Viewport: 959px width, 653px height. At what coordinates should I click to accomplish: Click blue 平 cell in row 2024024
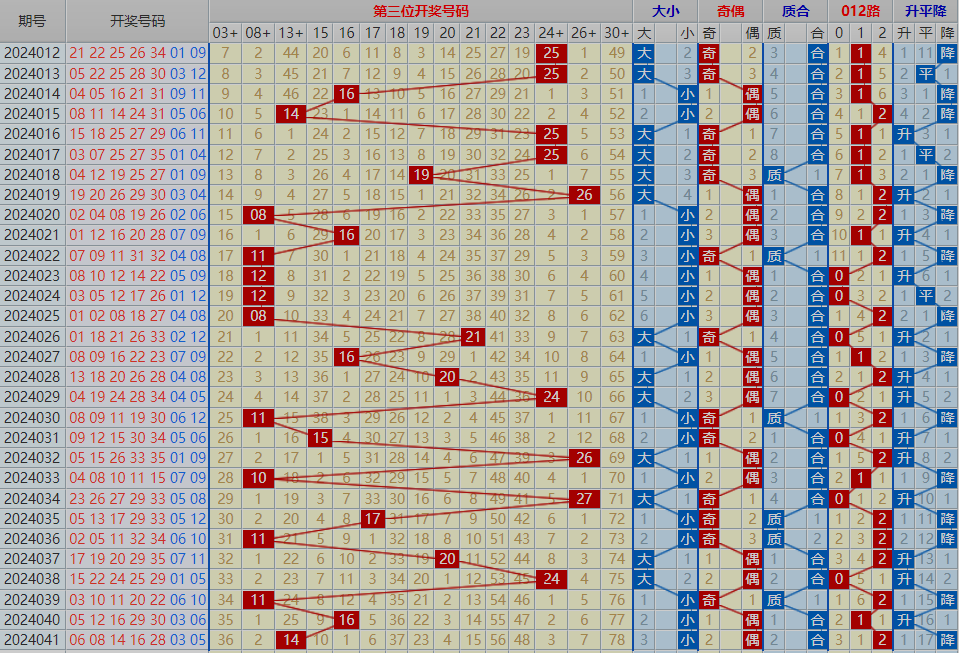[926, 296]
